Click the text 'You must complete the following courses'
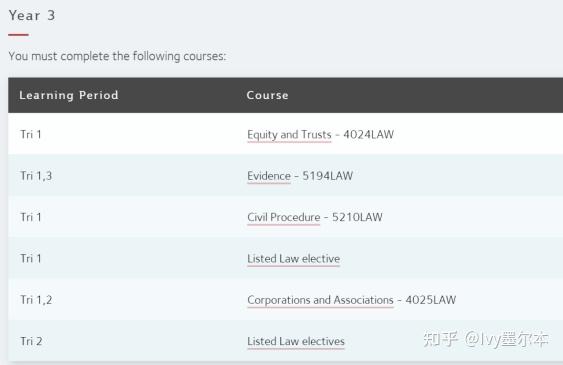This screenshot has height=365, width=563. click(117, 56)
